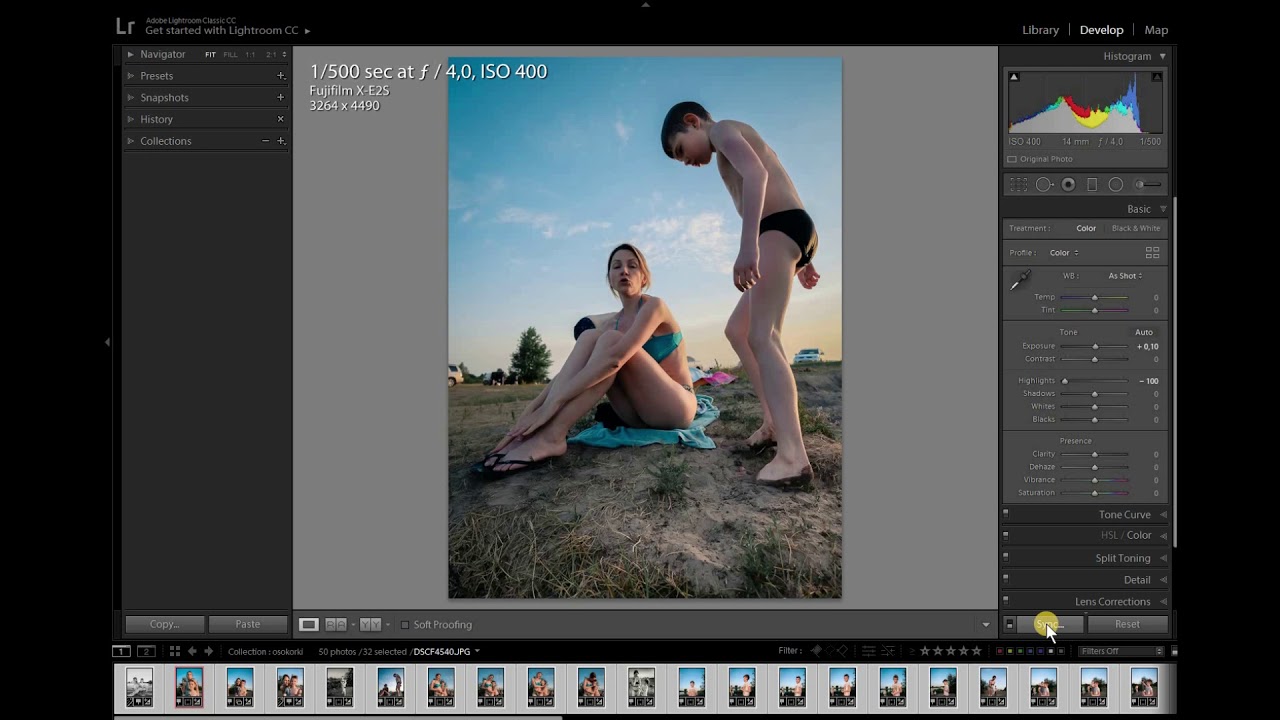Viewport: 1280px width, 720px height.
Task: Toggle the Tone Curve panel on/off switch
Action: [x=1005, y=515]
